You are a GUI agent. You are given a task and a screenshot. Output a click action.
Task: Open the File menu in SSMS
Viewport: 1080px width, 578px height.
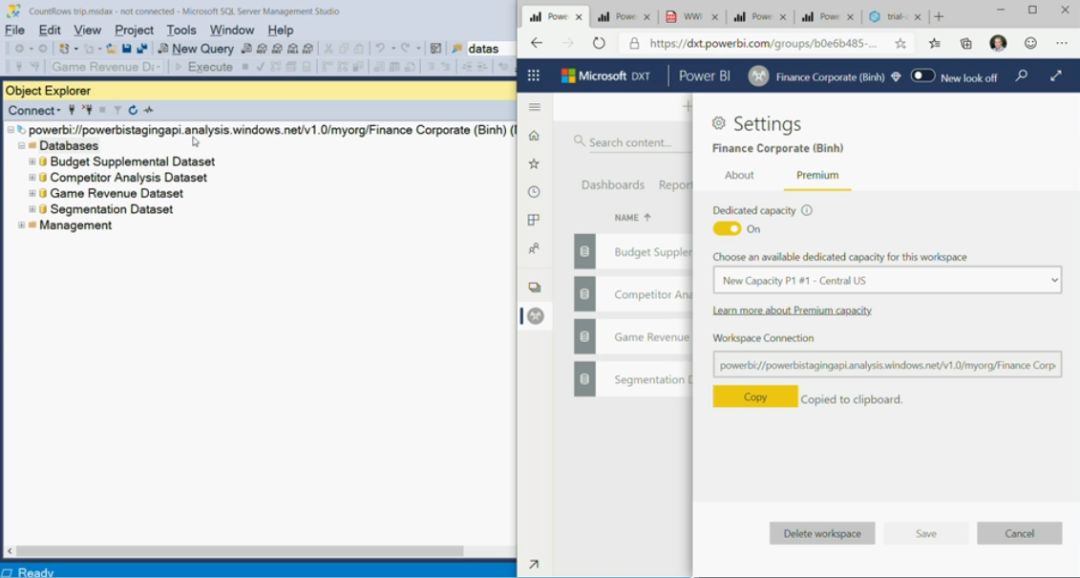[14, 30]
